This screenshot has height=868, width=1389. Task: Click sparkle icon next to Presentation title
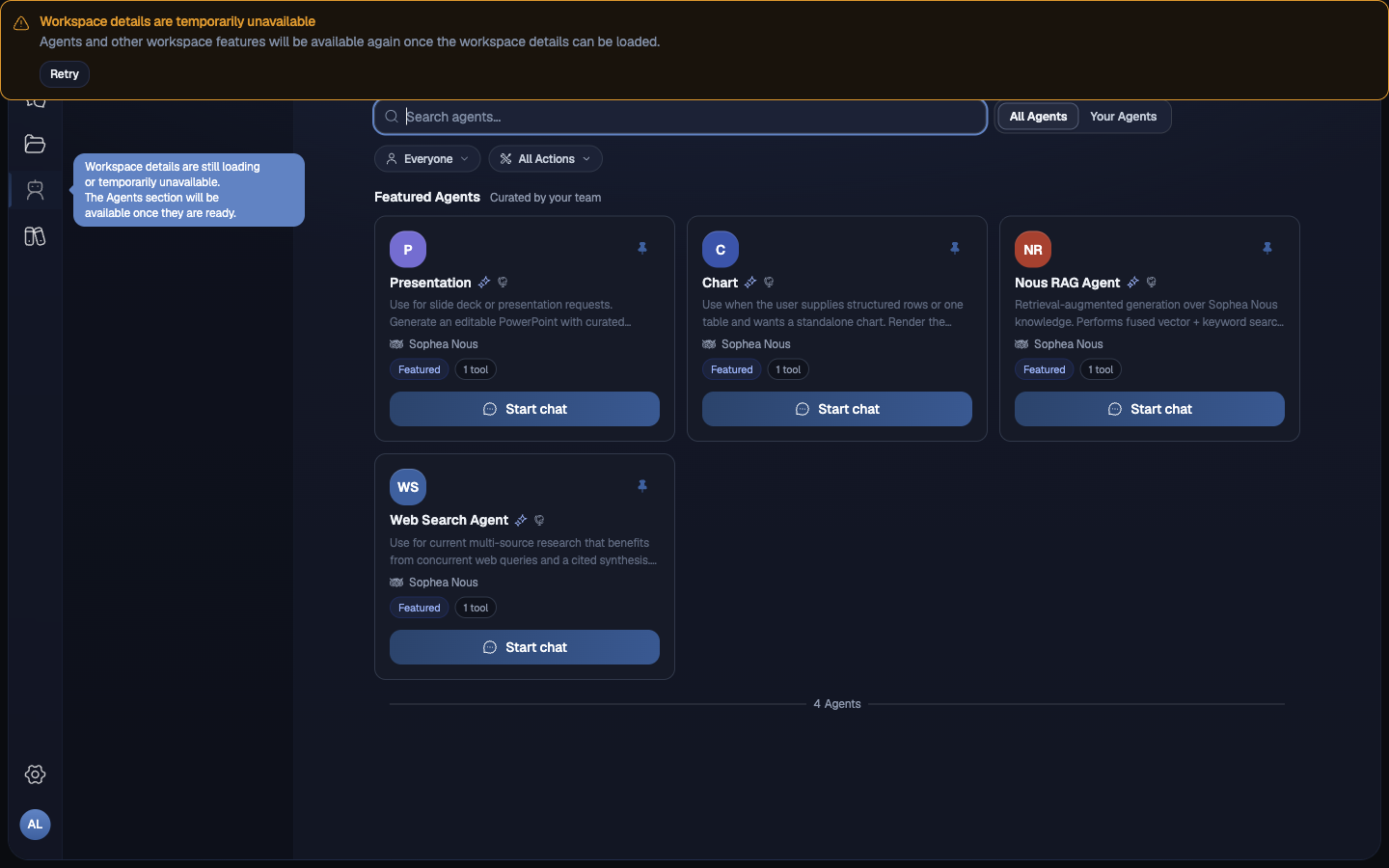tap(484, 283)
